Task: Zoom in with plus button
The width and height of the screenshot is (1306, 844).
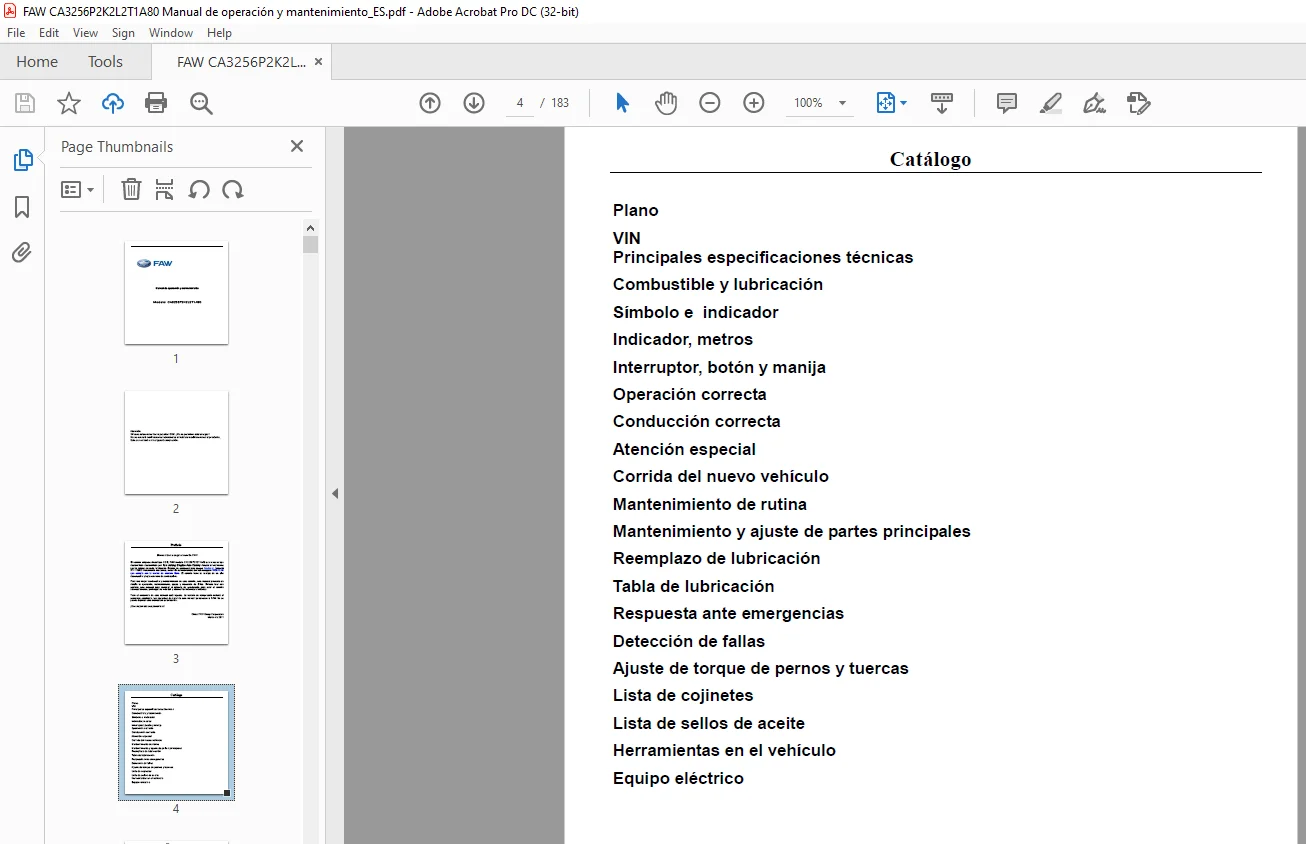Action: click(754, 103)
